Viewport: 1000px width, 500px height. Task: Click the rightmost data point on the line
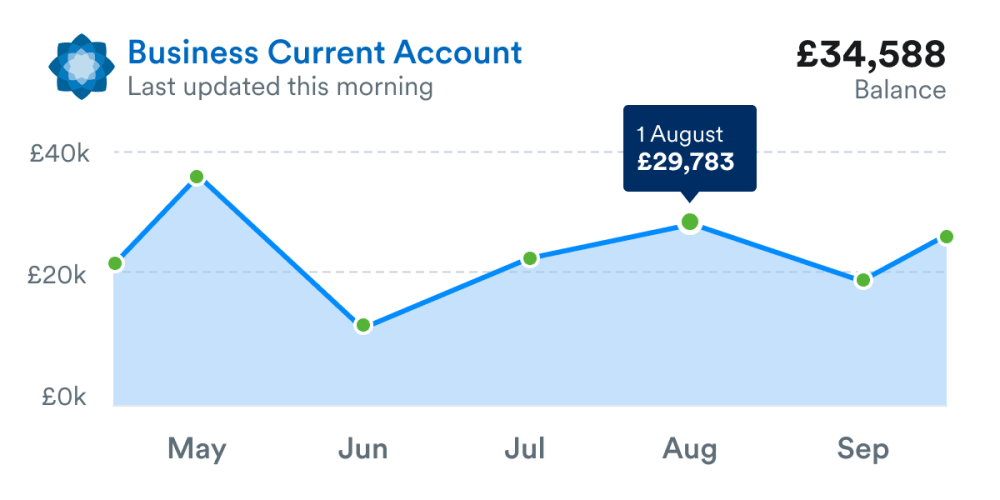coord(946,237)
